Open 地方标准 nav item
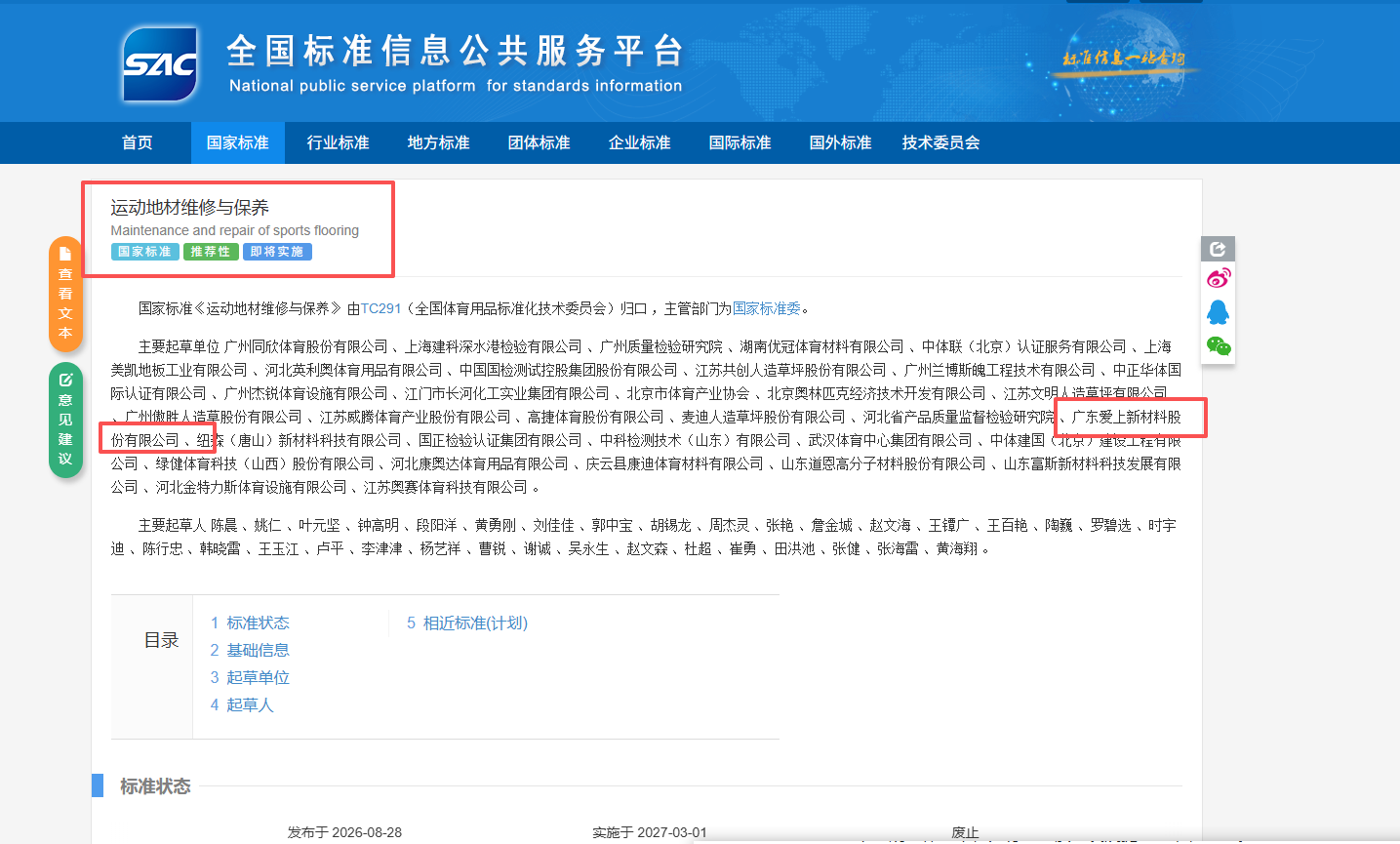The width and height of the screenshot is (1400, 844). pos(439,142)
